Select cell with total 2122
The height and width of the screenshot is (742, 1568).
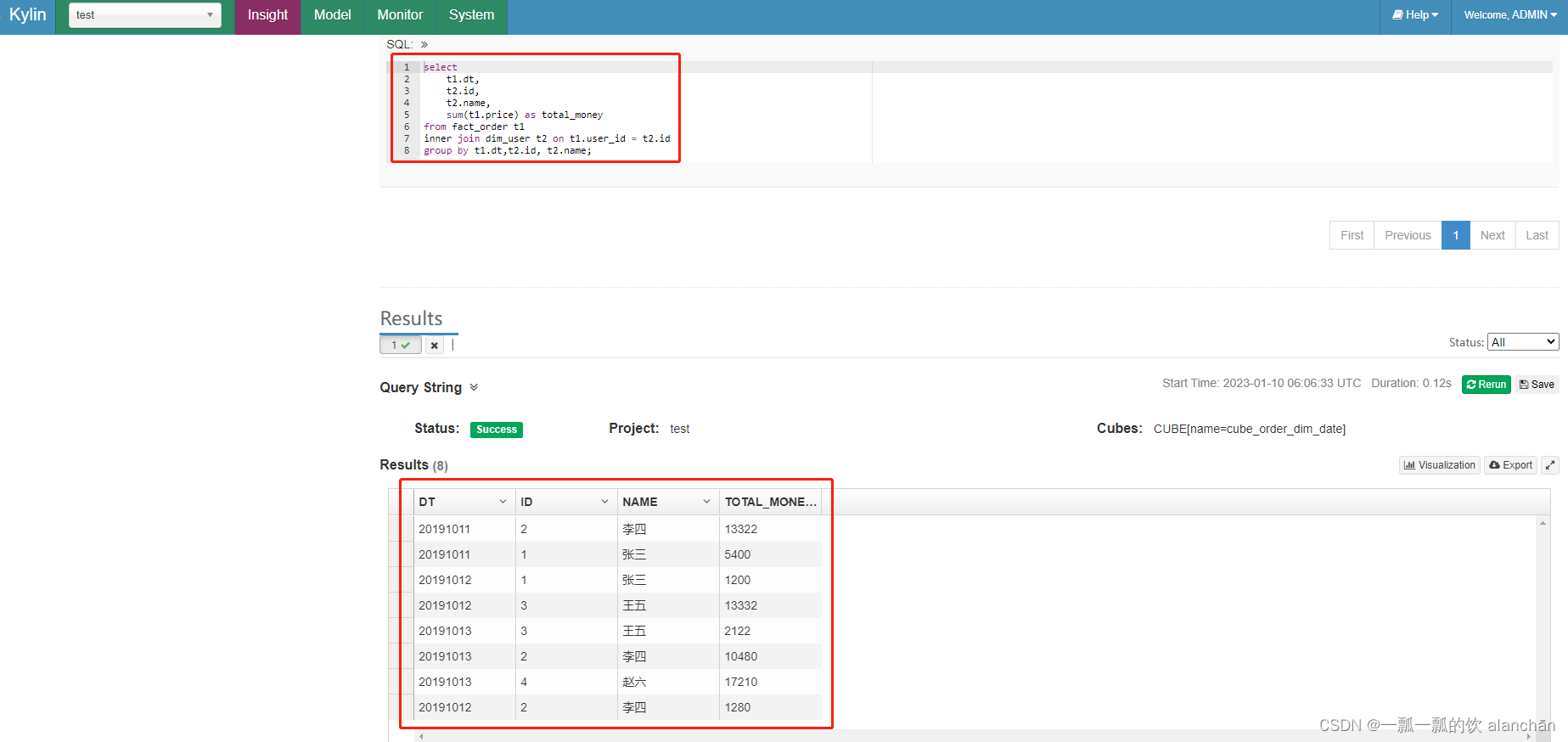point(770,631)
